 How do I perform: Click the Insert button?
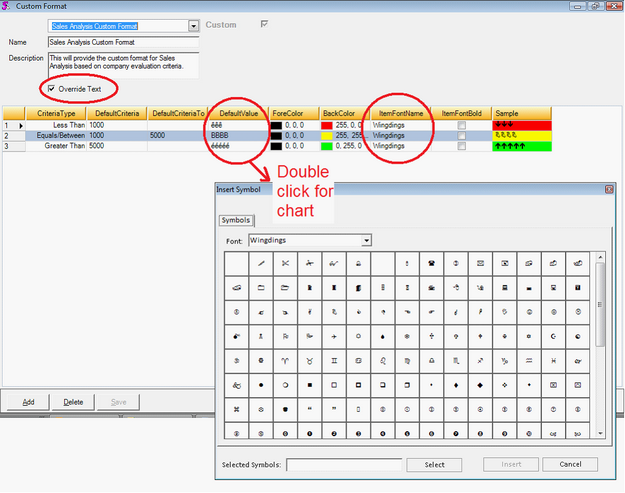click(x=511, y=464)
